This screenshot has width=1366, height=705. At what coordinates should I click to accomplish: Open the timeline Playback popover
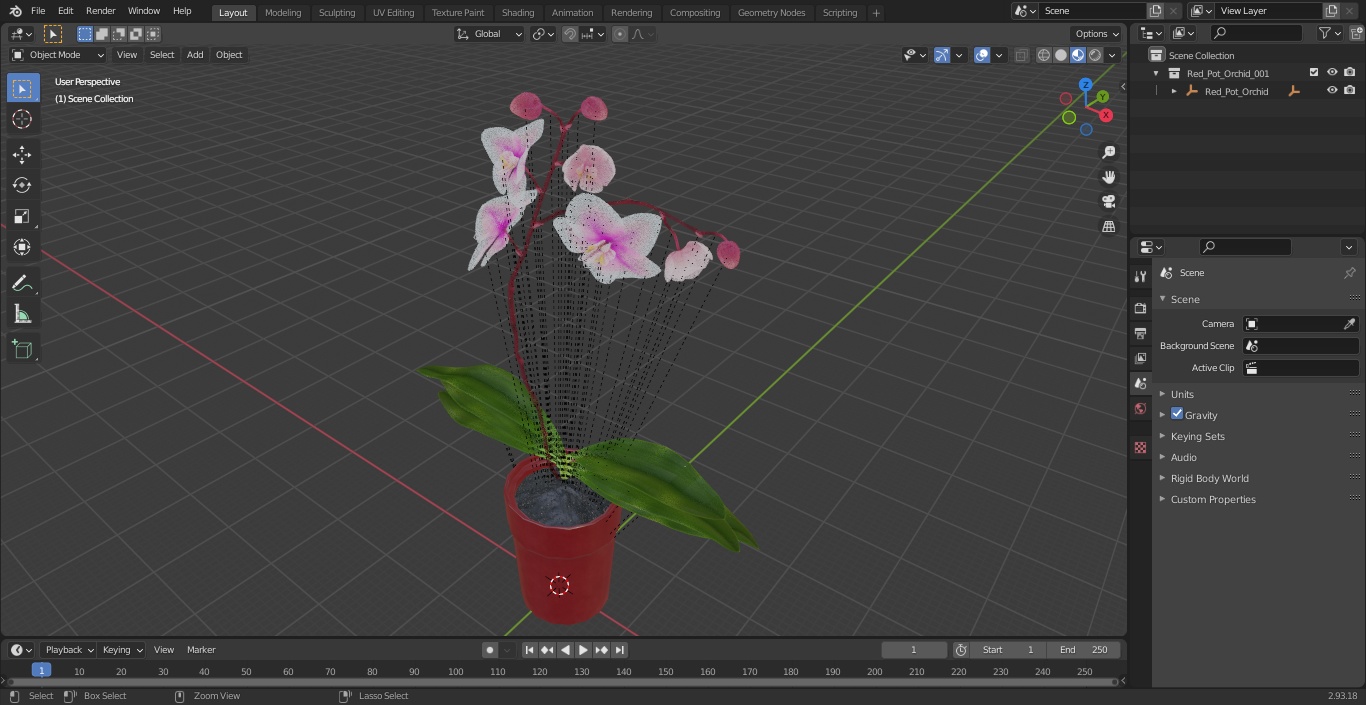[x=69, y=650]
